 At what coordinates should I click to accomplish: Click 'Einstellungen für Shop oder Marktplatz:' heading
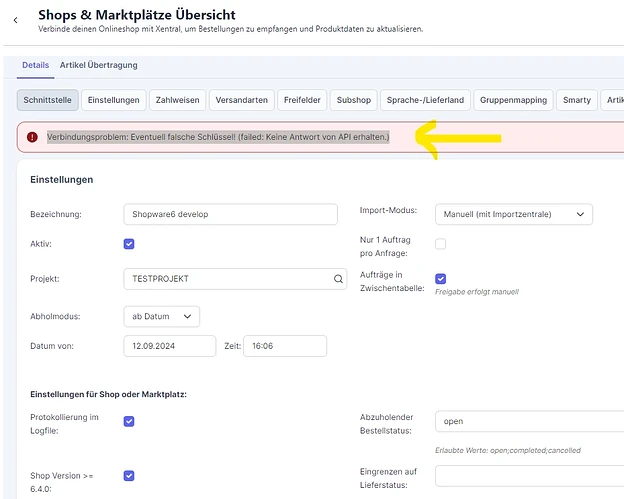tap(108, 394)
